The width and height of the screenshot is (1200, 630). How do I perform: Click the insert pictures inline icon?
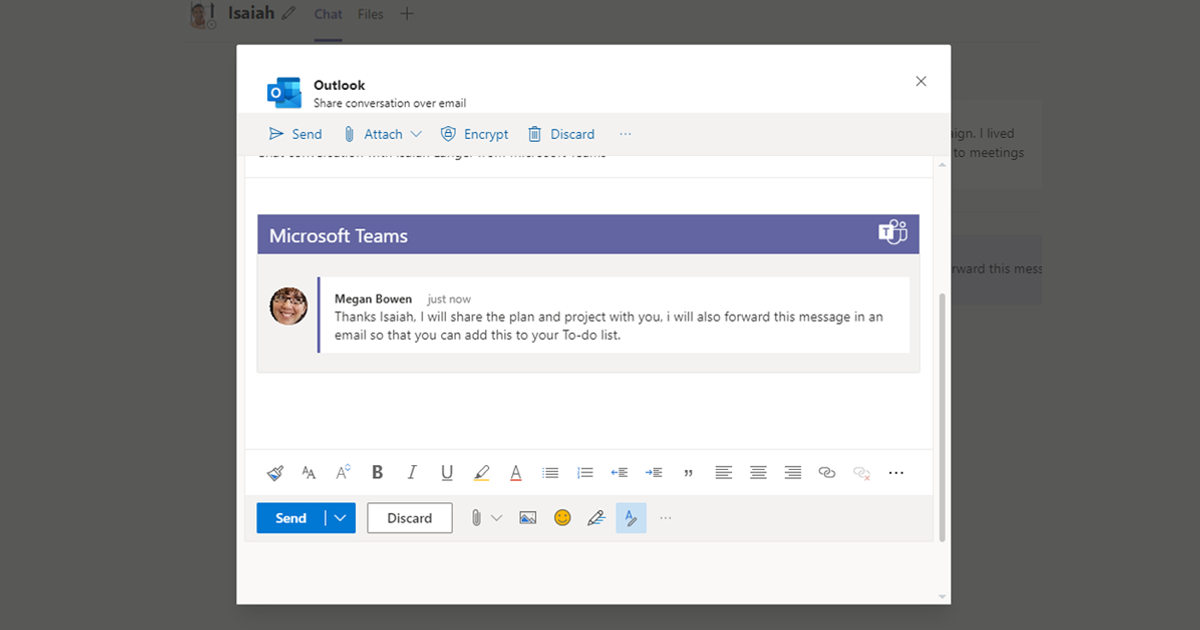coord(527,517)
